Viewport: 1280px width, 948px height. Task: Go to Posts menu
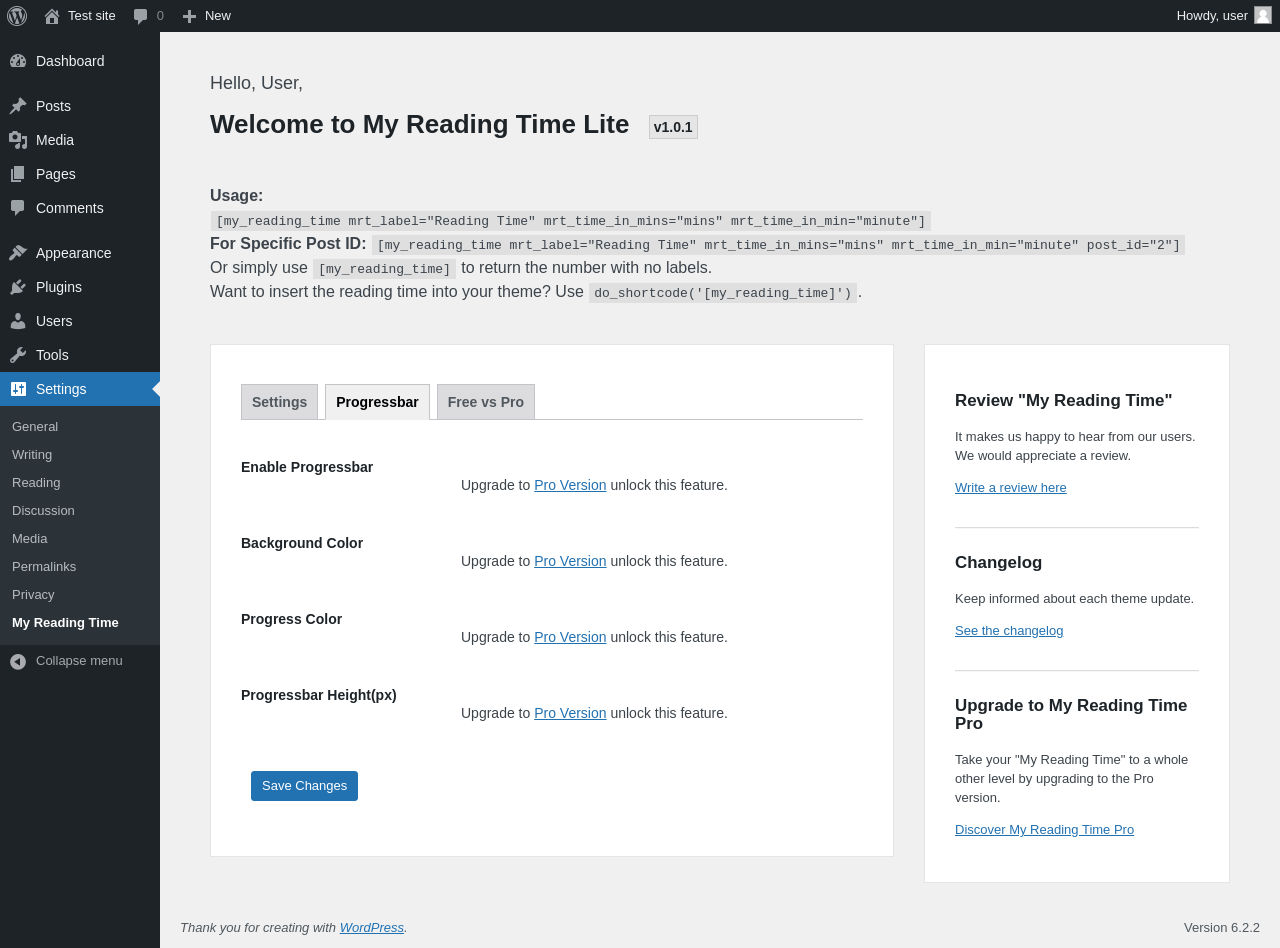(x=53, y=106)
